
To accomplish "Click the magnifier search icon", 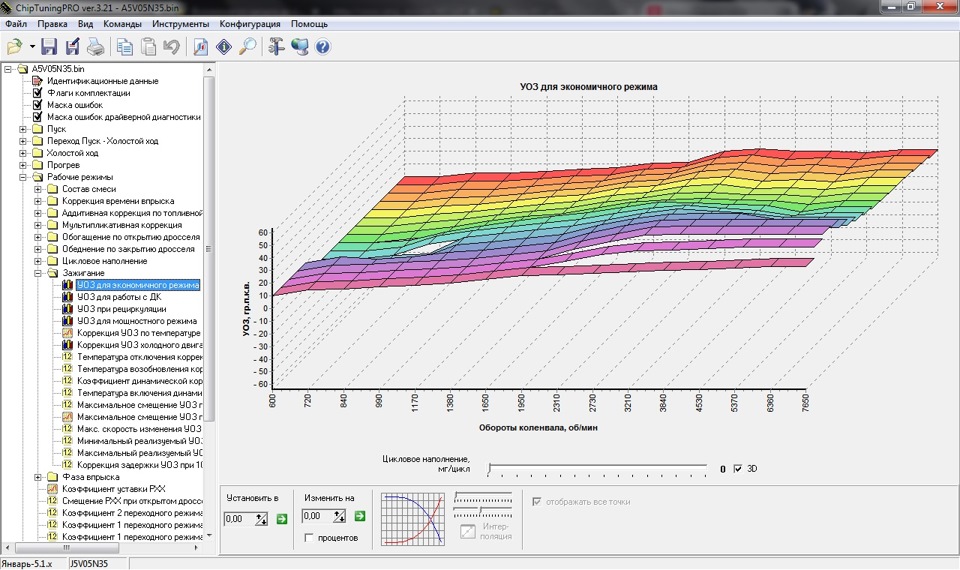I will point(247,46).
